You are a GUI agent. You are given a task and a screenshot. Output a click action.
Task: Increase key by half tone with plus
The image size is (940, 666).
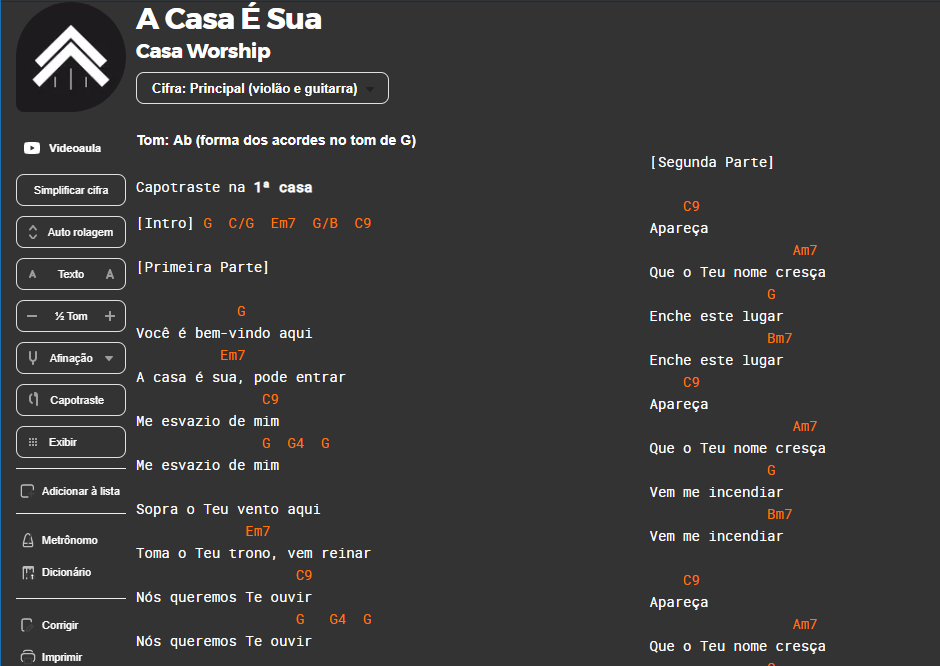tap(110, 316)
